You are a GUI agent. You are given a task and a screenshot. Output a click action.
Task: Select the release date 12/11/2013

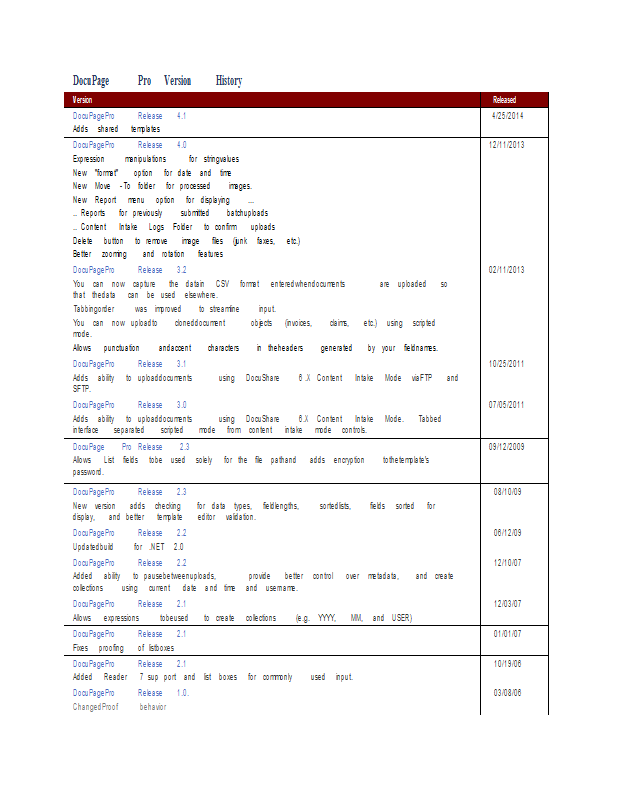[x=506, y=145]
